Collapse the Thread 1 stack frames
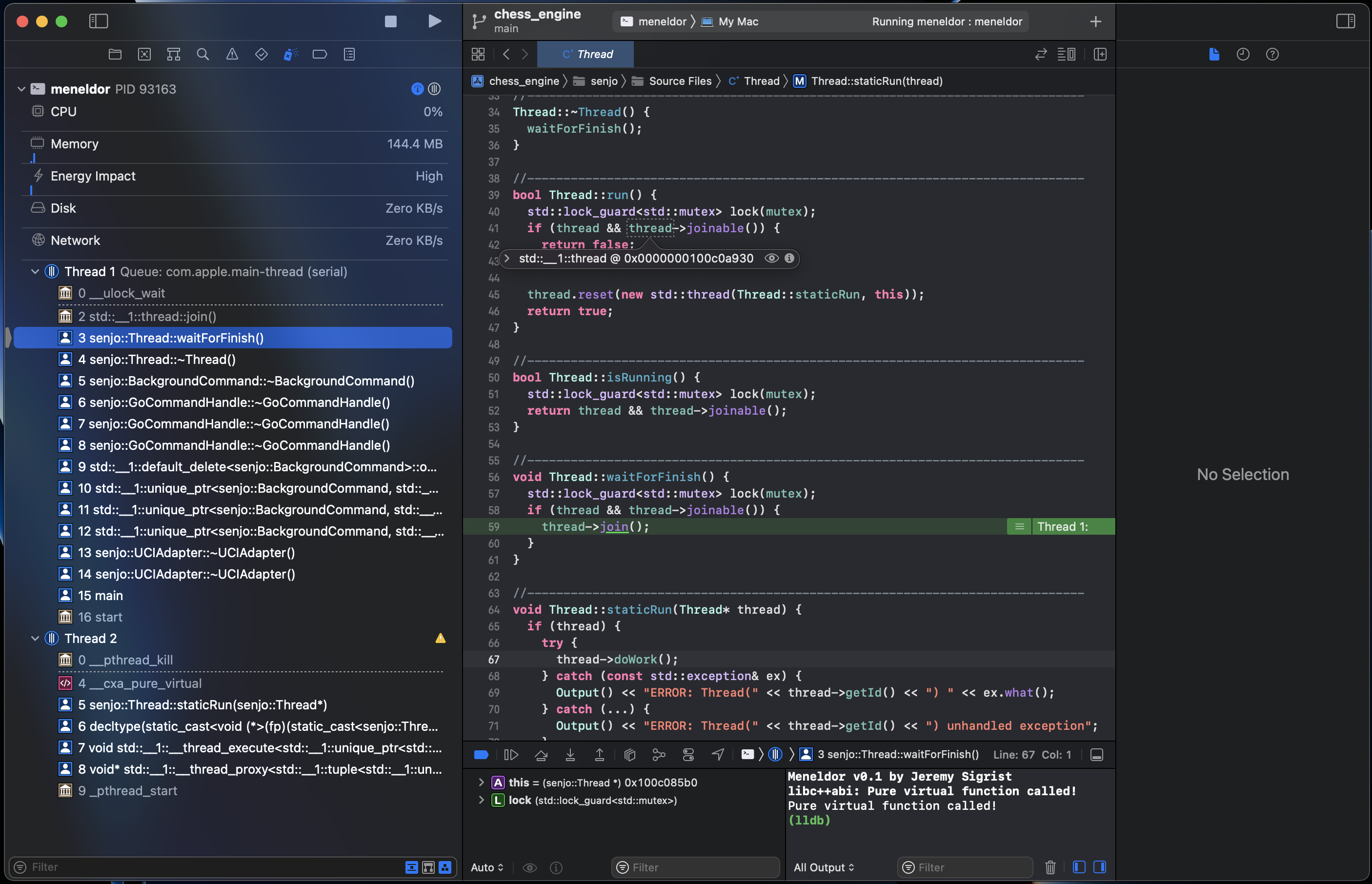 (x=35, y=272)
